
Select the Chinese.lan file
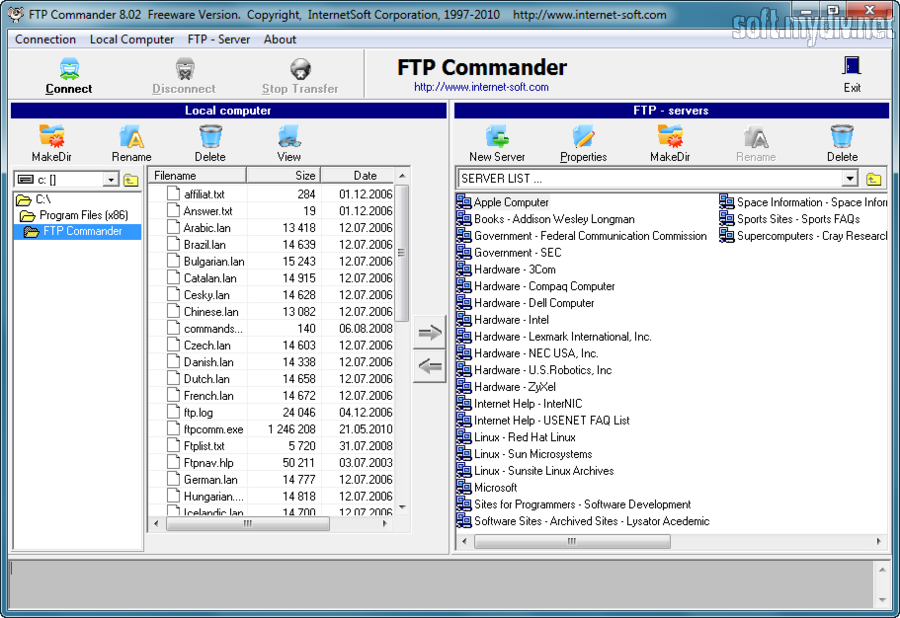click(211, 312)
